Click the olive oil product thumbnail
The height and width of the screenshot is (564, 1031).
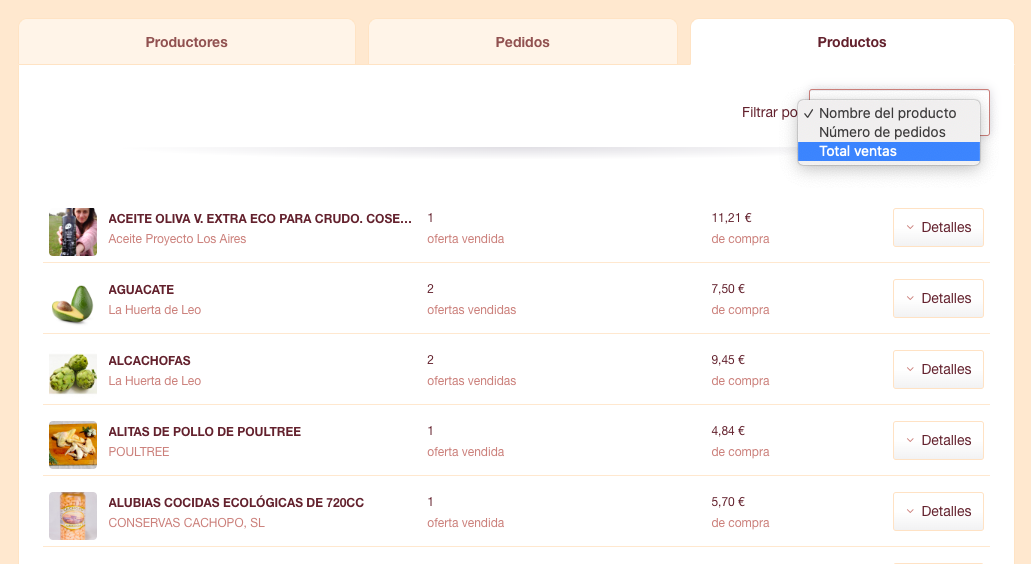(x=73, y=232)
